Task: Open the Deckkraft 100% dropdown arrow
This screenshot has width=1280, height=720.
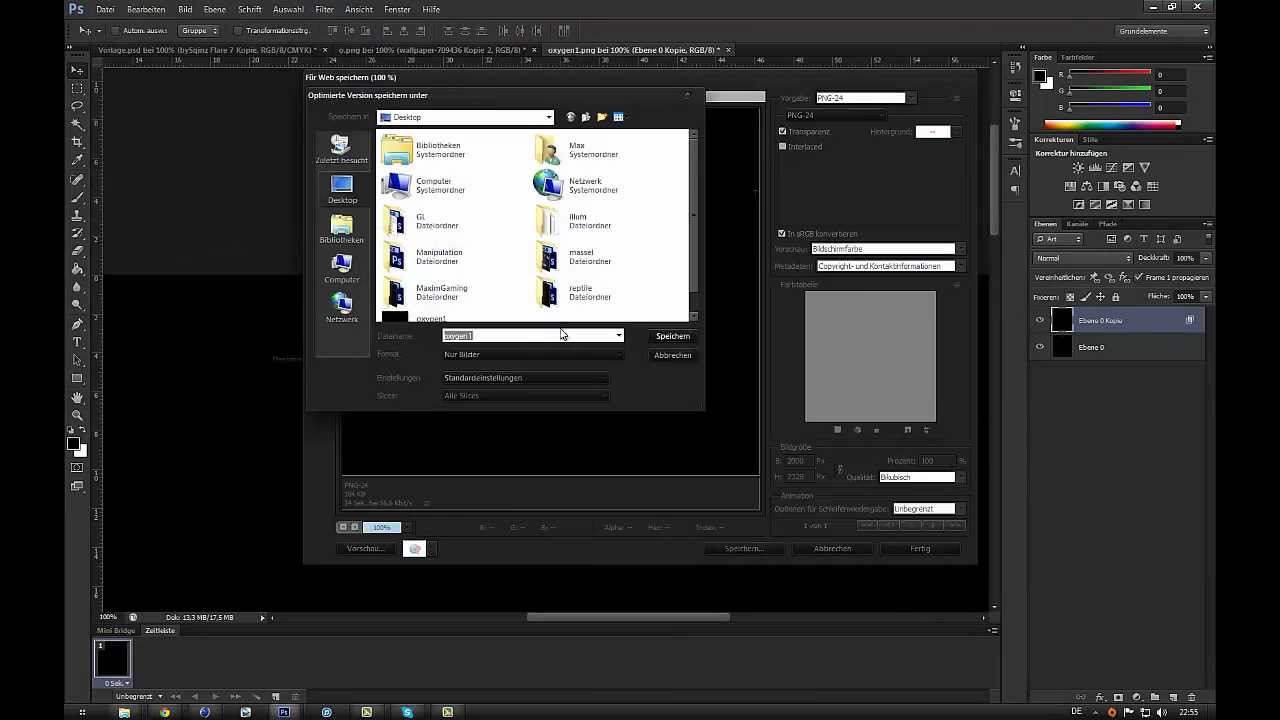Action: click(1205, 258)
